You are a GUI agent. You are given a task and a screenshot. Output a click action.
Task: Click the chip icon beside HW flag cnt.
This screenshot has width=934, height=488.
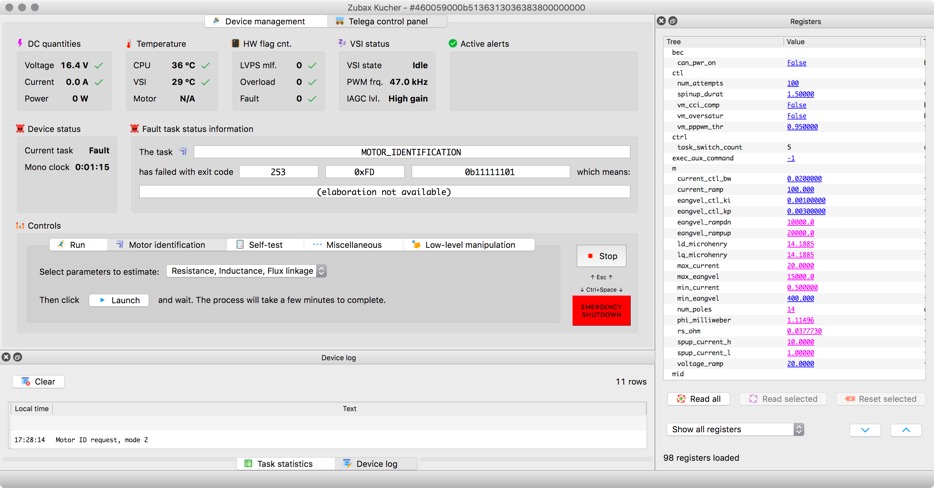235,43
